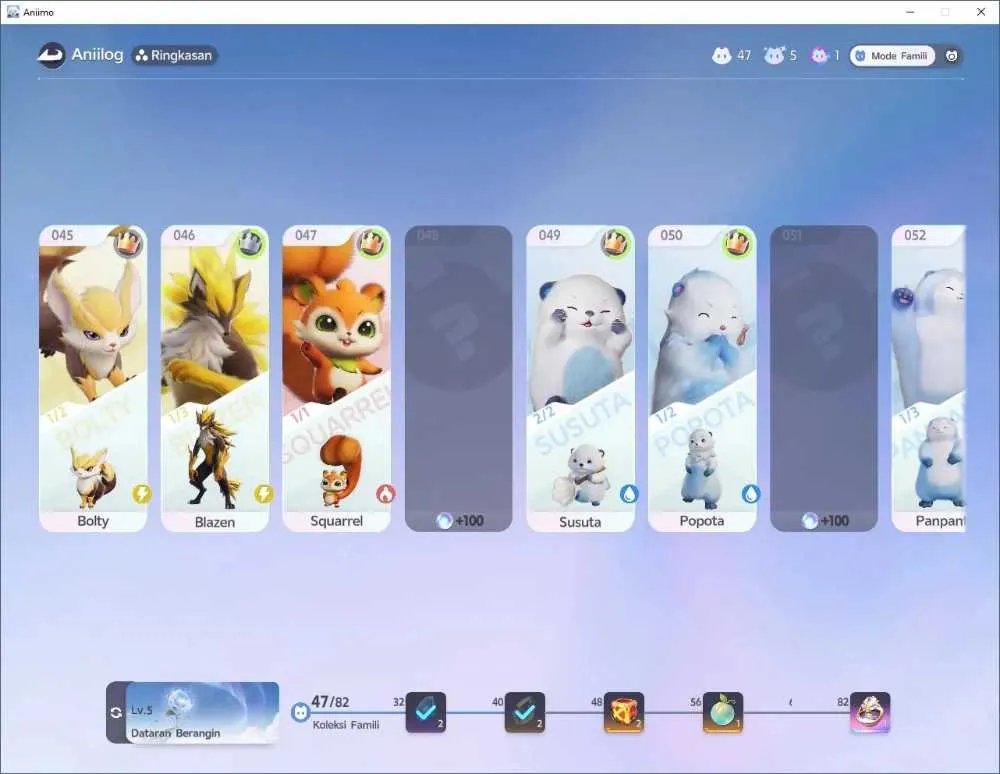
Task: Toggle the Mode Famili switch
Action: (892, 56)
